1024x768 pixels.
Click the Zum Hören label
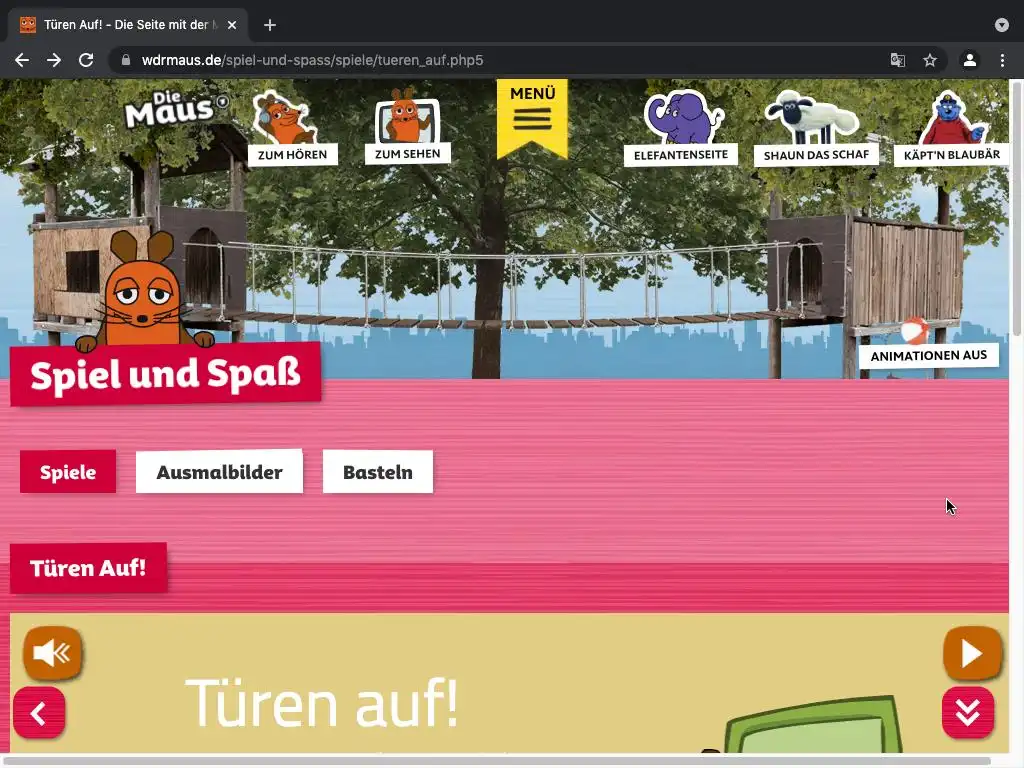point(293,155)
